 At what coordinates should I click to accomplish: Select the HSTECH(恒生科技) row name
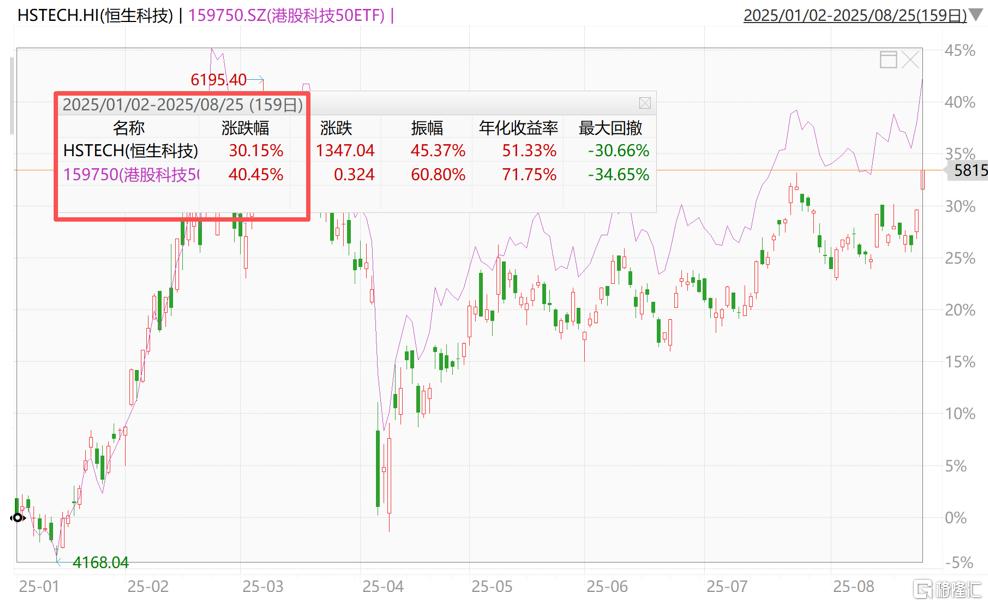130,151
